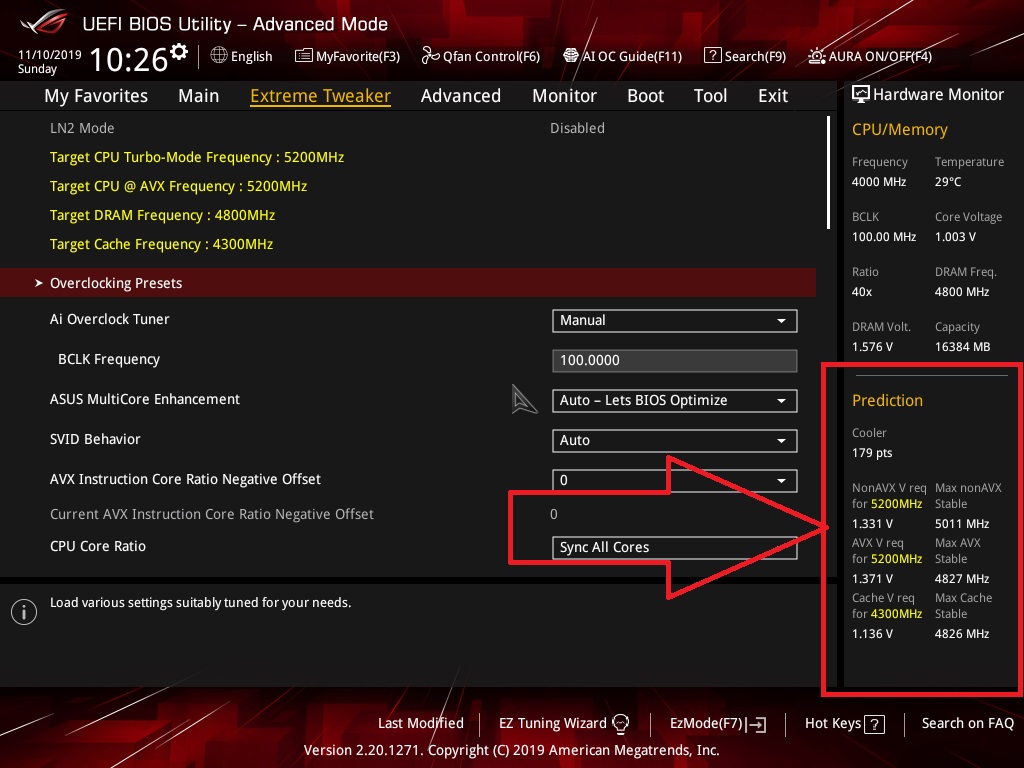The image size is (1024, 768).
Task: Click the settings gear beside the clock
Action: pyautogui.click(x=179, y=51)
